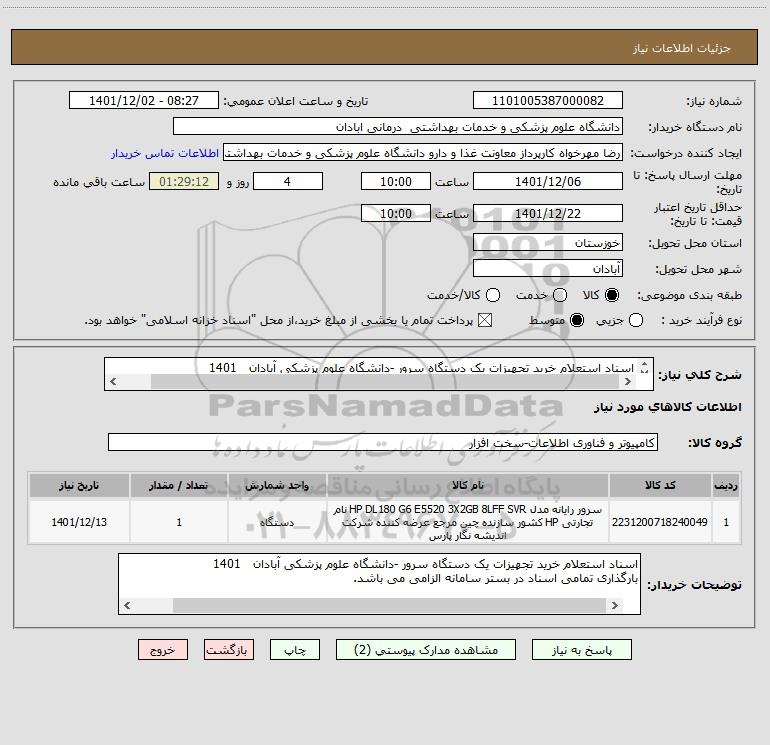The image size is (770, 745).
Task: Click the جزئیات اطلاعات نیاز header title
Action: coord(682,48)
